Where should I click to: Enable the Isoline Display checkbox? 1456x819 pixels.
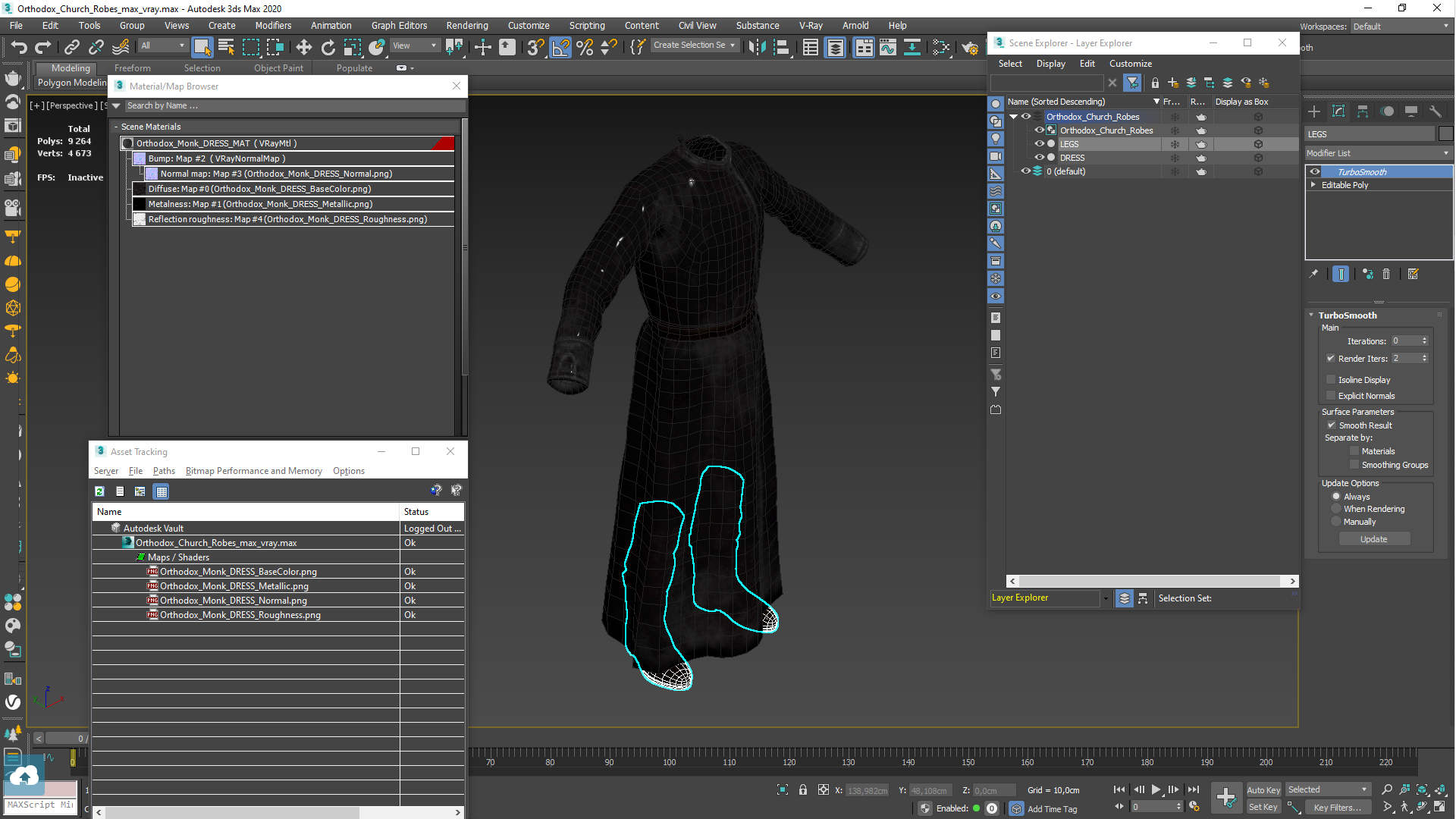coord(1331,379)
